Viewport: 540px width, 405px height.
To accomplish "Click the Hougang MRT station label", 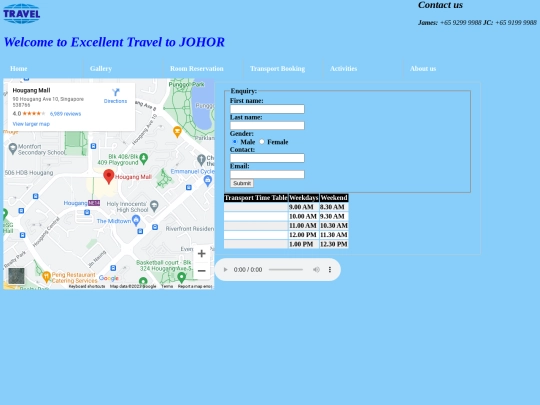I will (x=82, y=203).
